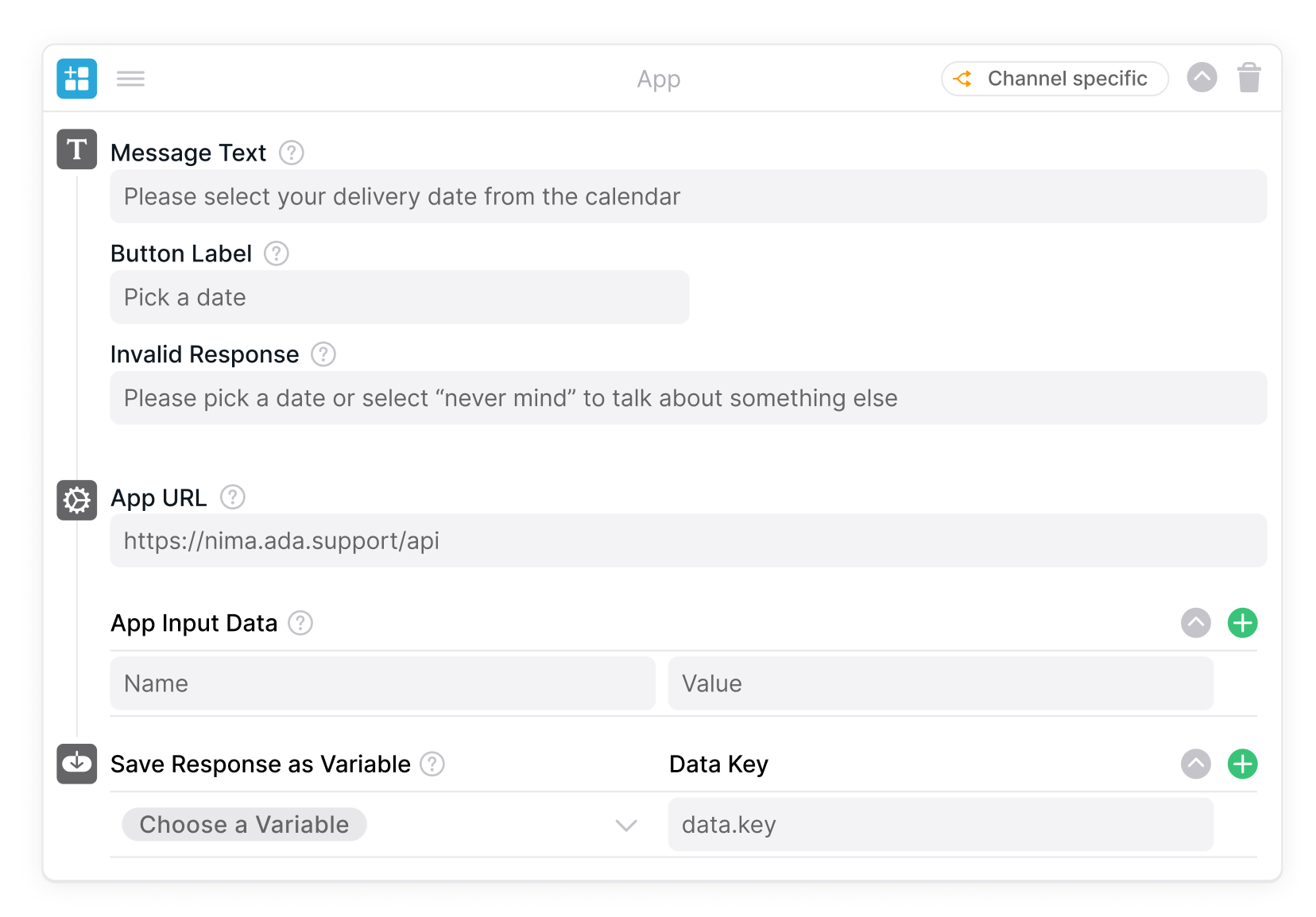Click the blue App block icon
This screenshot has width=1316, height=917.
76,79
